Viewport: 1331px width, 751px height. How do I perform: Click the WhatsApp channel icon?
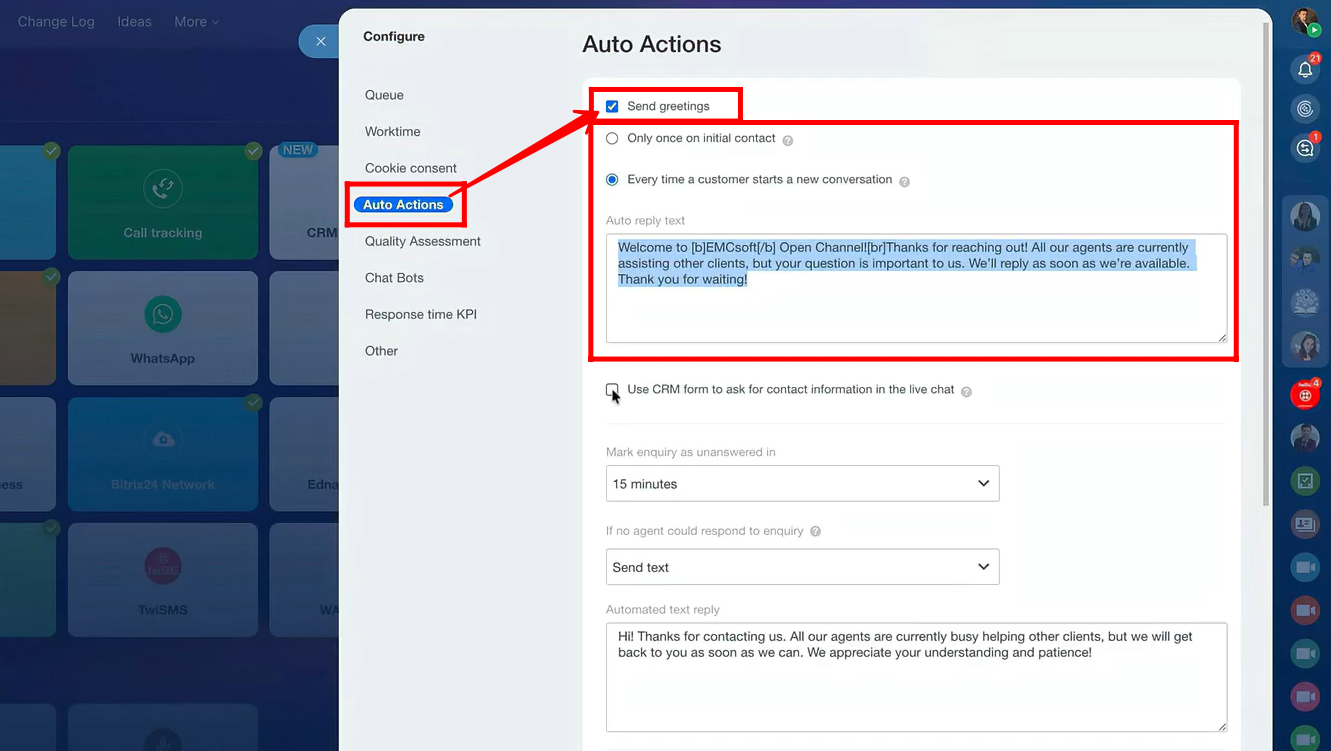[x=162, y=314]
